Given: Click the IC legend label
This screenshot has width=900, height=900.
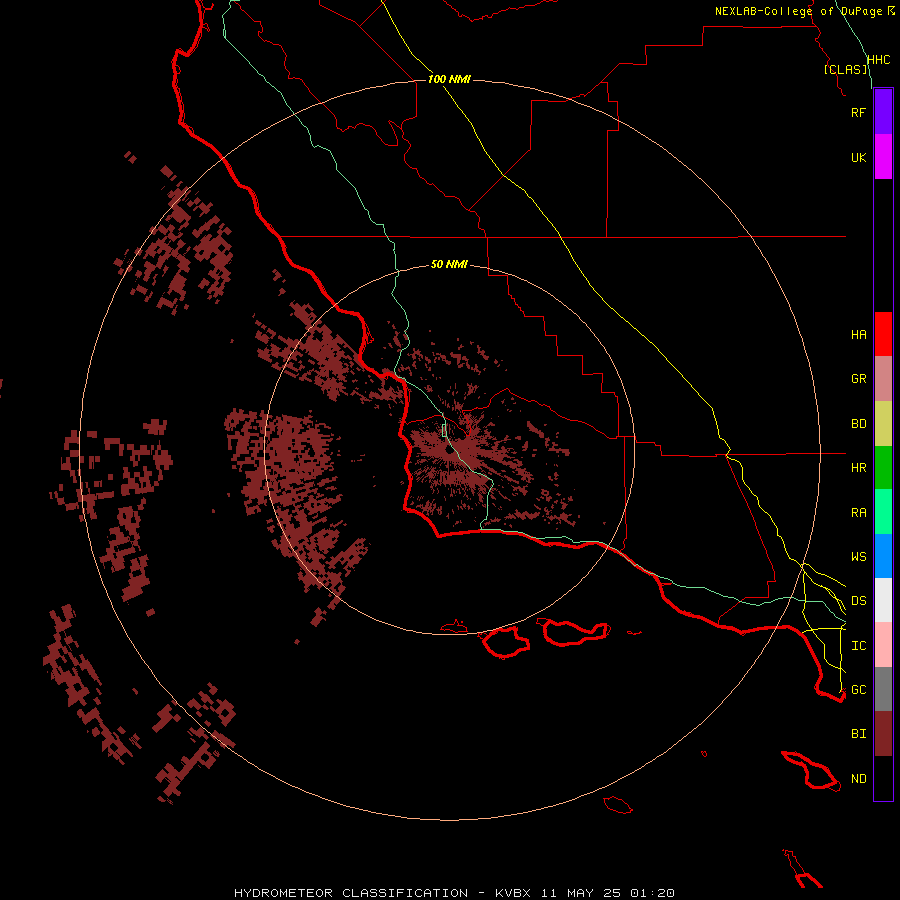Looking at the screenshot, I should (858, 645).
